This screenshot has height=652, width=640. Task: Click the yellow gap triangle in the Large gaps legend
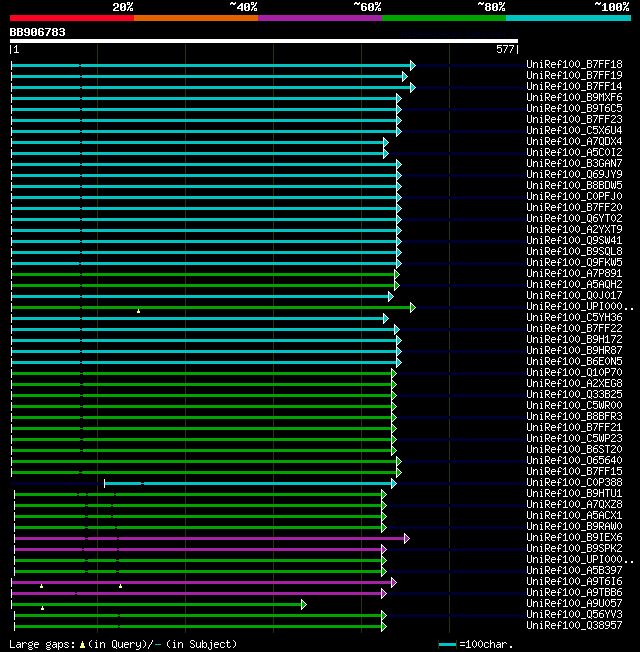pyautogui.click(x=82, y=645)
